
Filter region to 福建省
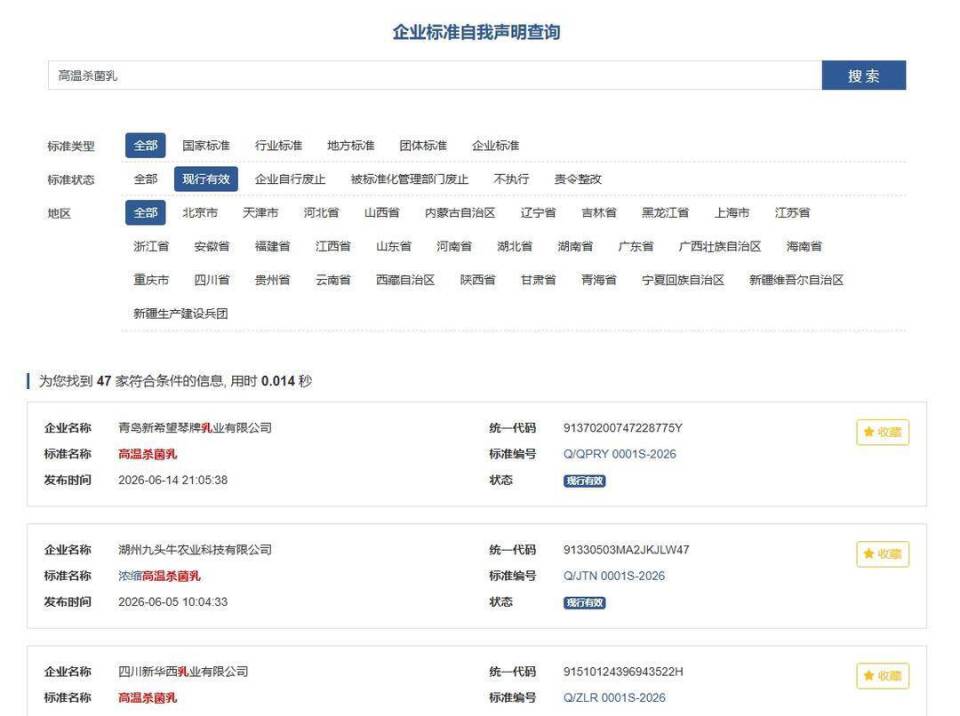click(272, 247)
